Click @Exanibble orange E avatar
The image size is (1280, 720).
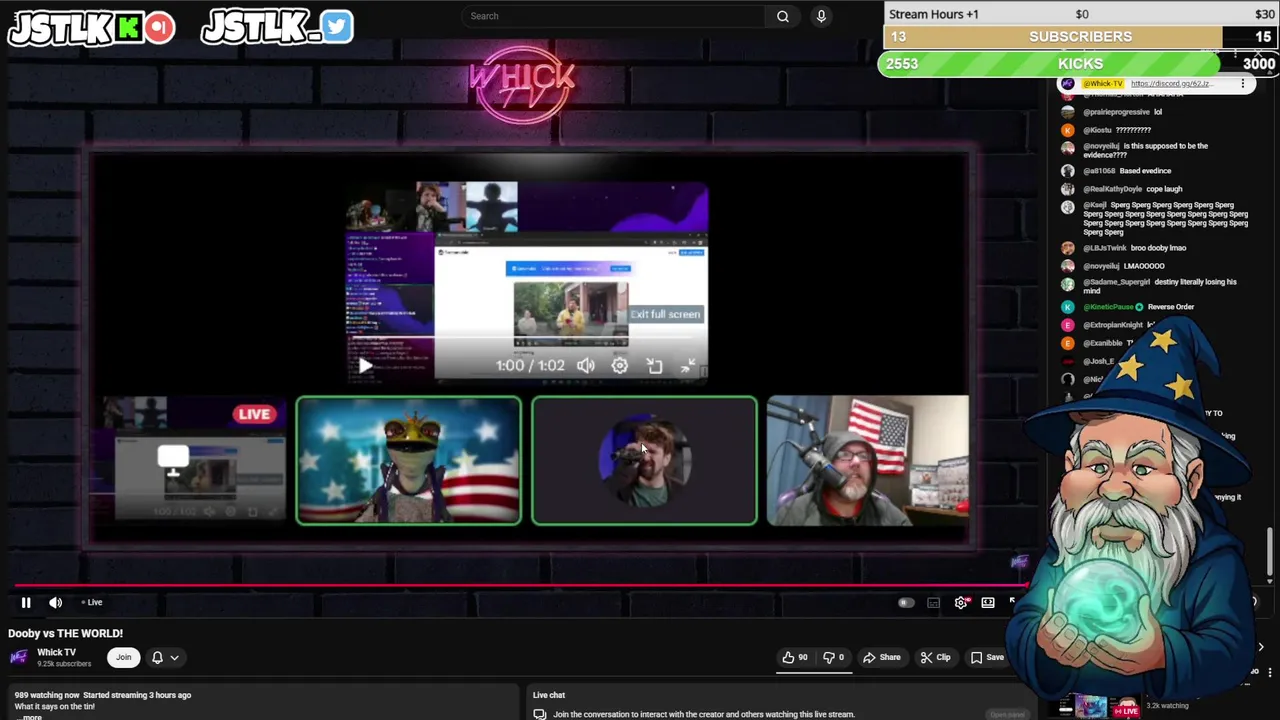(x=1068, y=343)
